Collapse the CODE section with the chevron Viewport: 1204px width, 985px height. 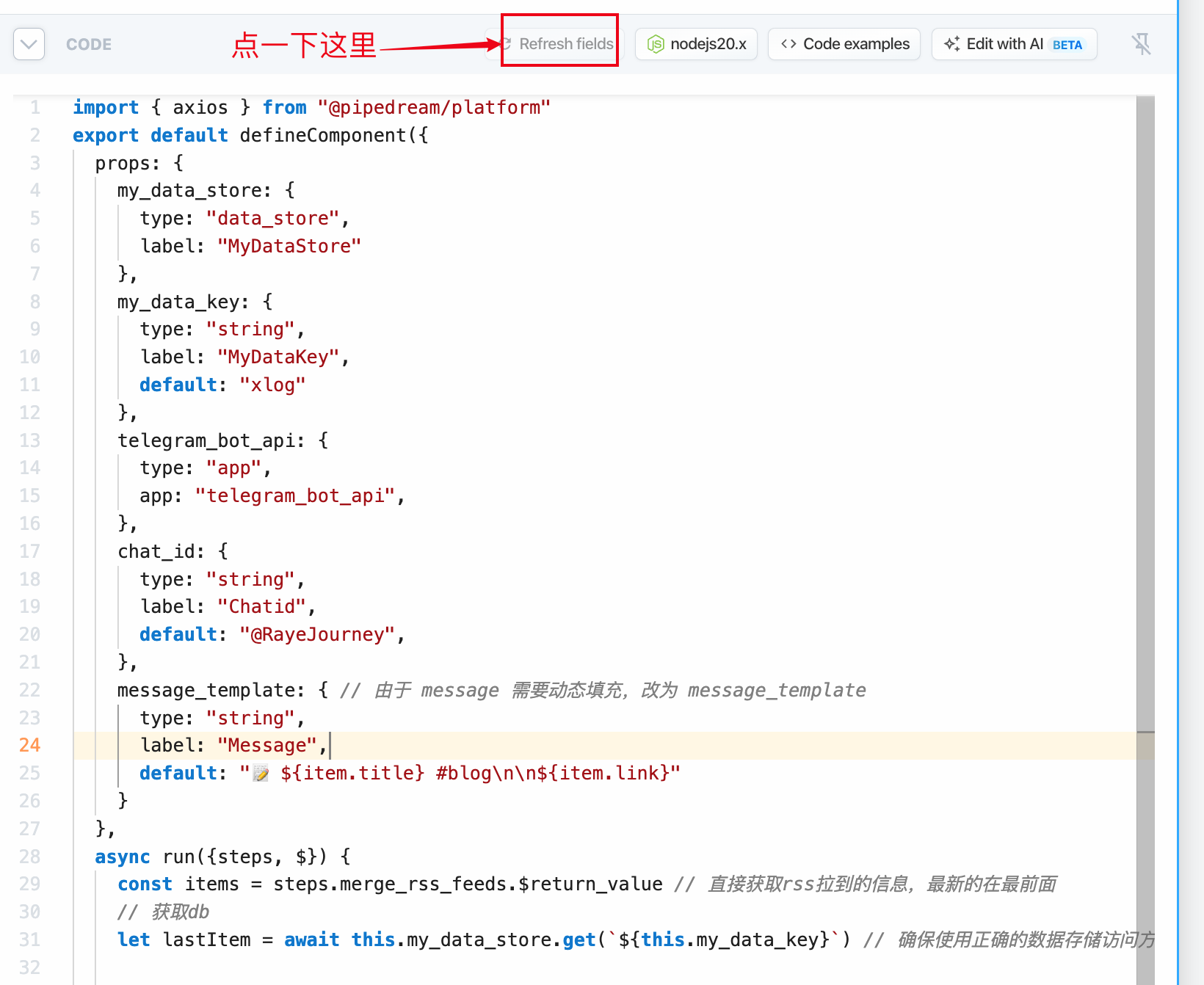click(x=29, y=44)
